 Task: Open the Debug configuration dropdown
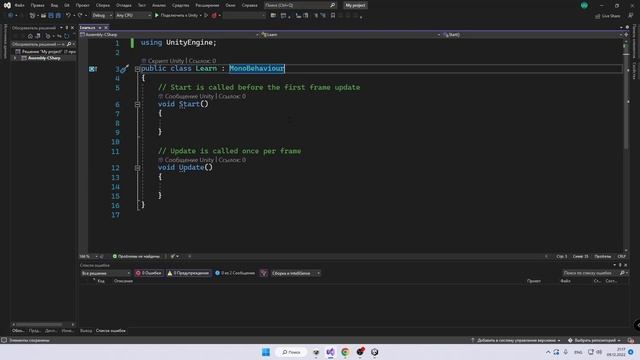102,16
